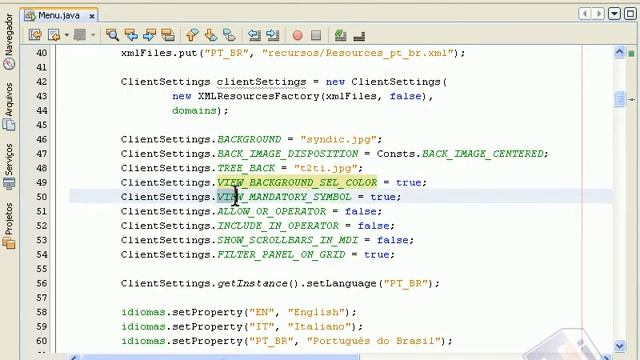The height and width of the screenshot is (360, 640).
Task: Click Shift Line Right icon
Action: click(x=273, y=35)
